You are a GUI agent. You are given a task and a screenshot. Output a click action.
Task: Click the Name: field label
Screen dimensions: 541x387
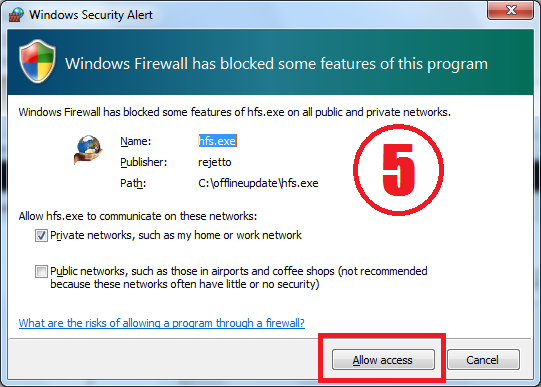click(x=136, y=141)
